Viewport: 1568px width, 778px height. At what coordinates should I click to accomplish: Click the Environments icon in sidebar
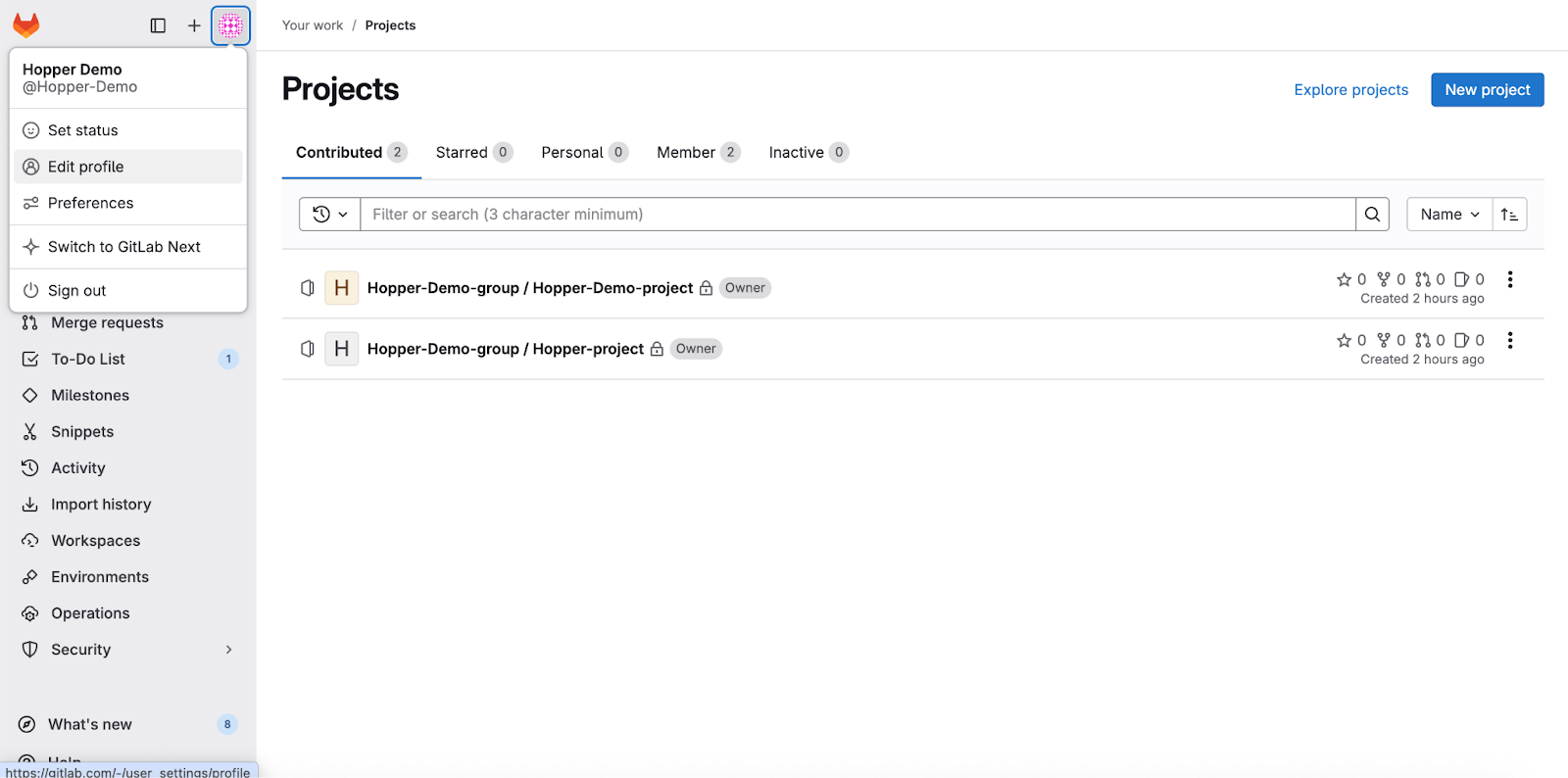point(30,576)
